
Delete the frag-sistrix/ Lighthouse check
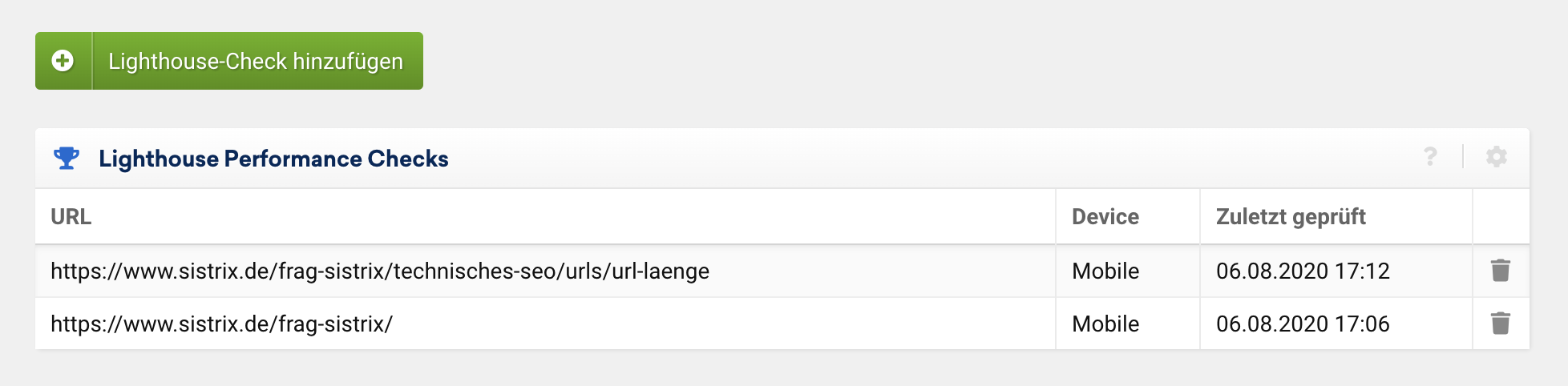(x=1500, y=324)
